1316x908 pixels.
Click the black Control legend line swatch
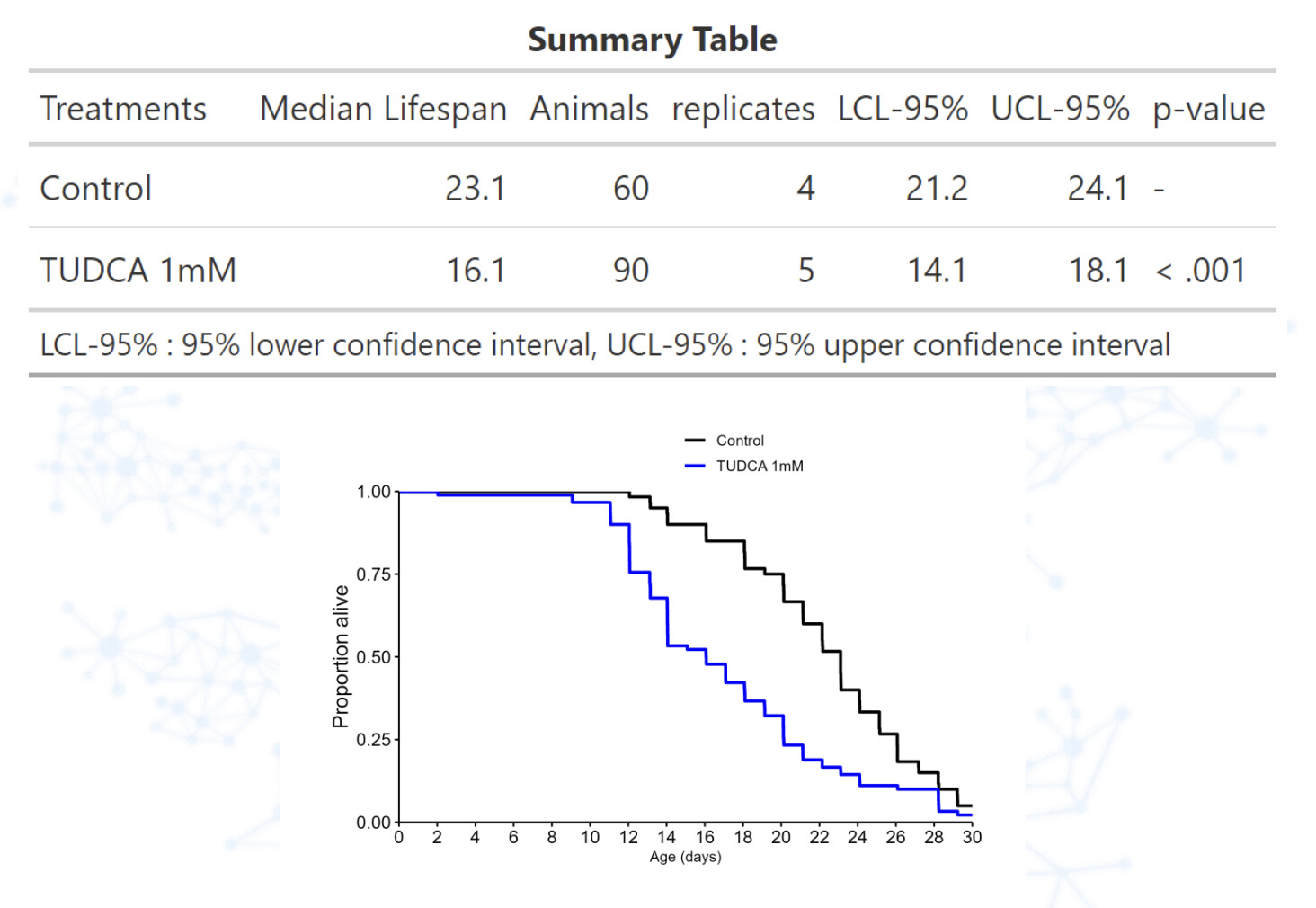point(694,441)
